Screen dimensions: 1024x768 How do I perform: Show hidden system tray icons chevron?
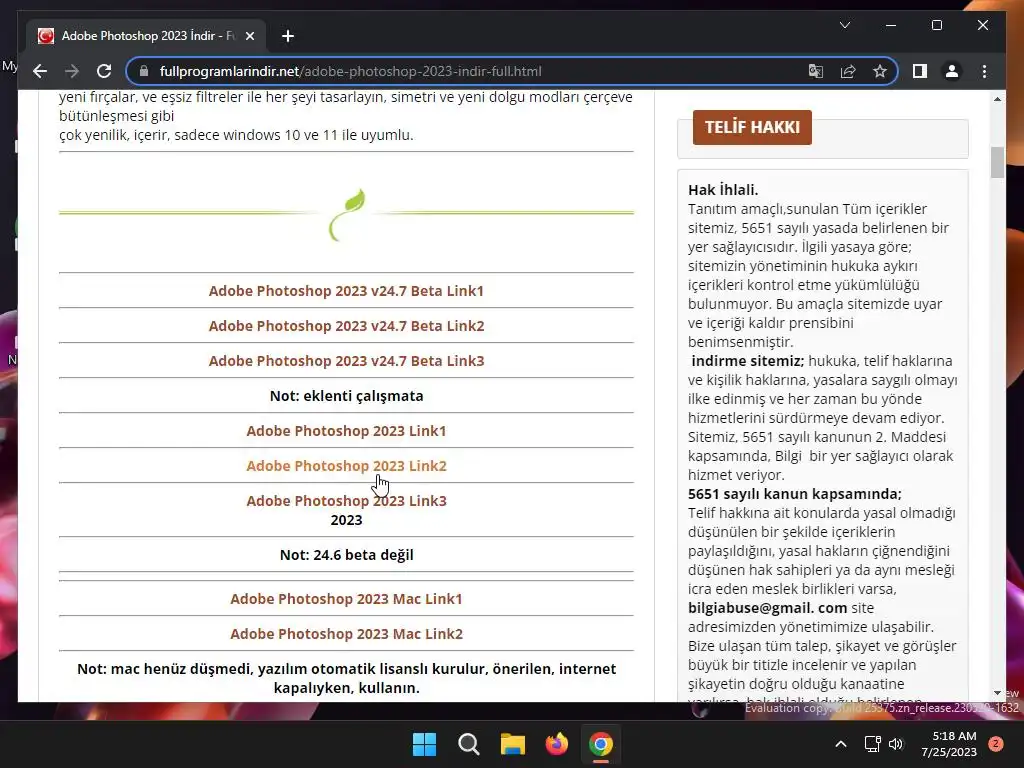coord(841,744)
